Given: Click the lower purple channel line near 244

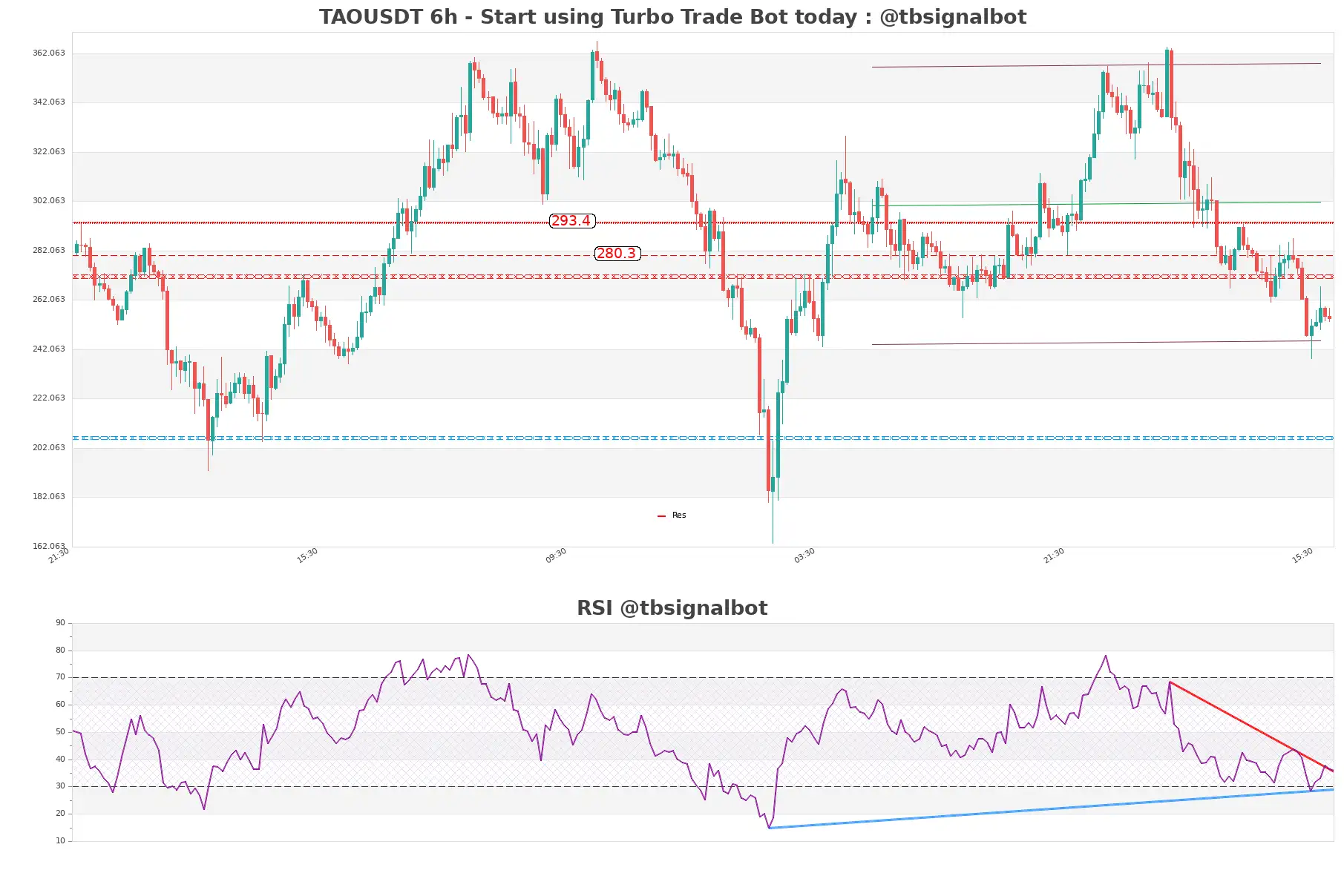Looking at the screenshot, I should point(1097,343).
